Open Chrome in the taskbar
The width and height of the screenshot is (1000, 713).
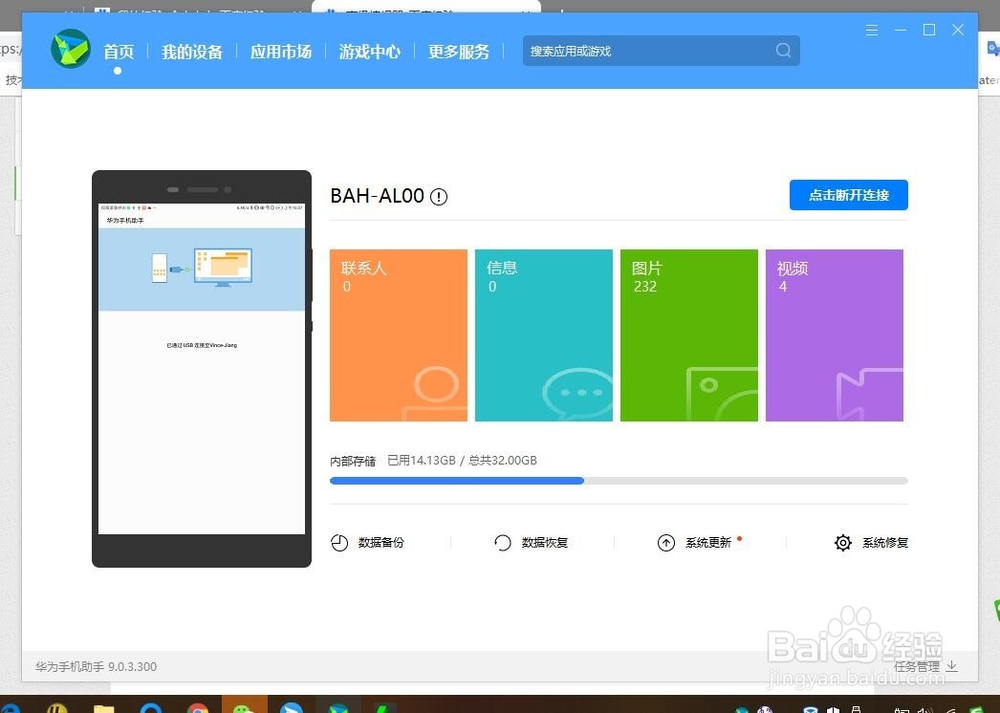[198, 707]
